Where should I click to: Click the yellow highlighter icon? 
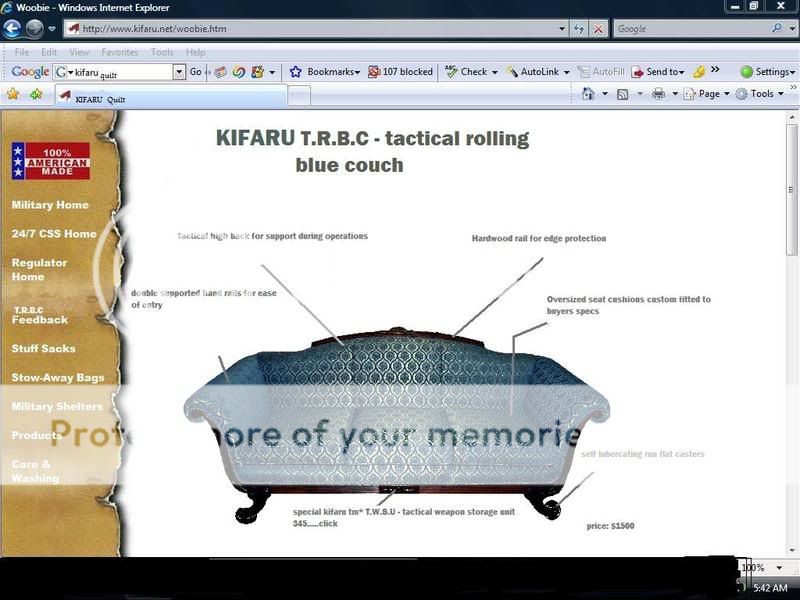pos(699,72)
